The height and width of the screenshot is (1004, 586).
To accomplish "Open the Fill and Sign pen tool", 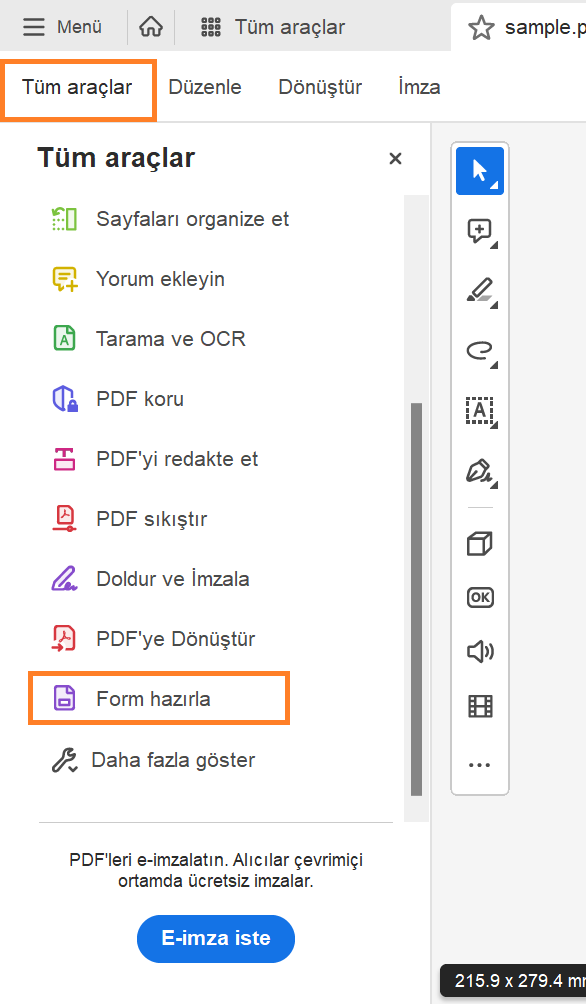I will coord(479,471).
